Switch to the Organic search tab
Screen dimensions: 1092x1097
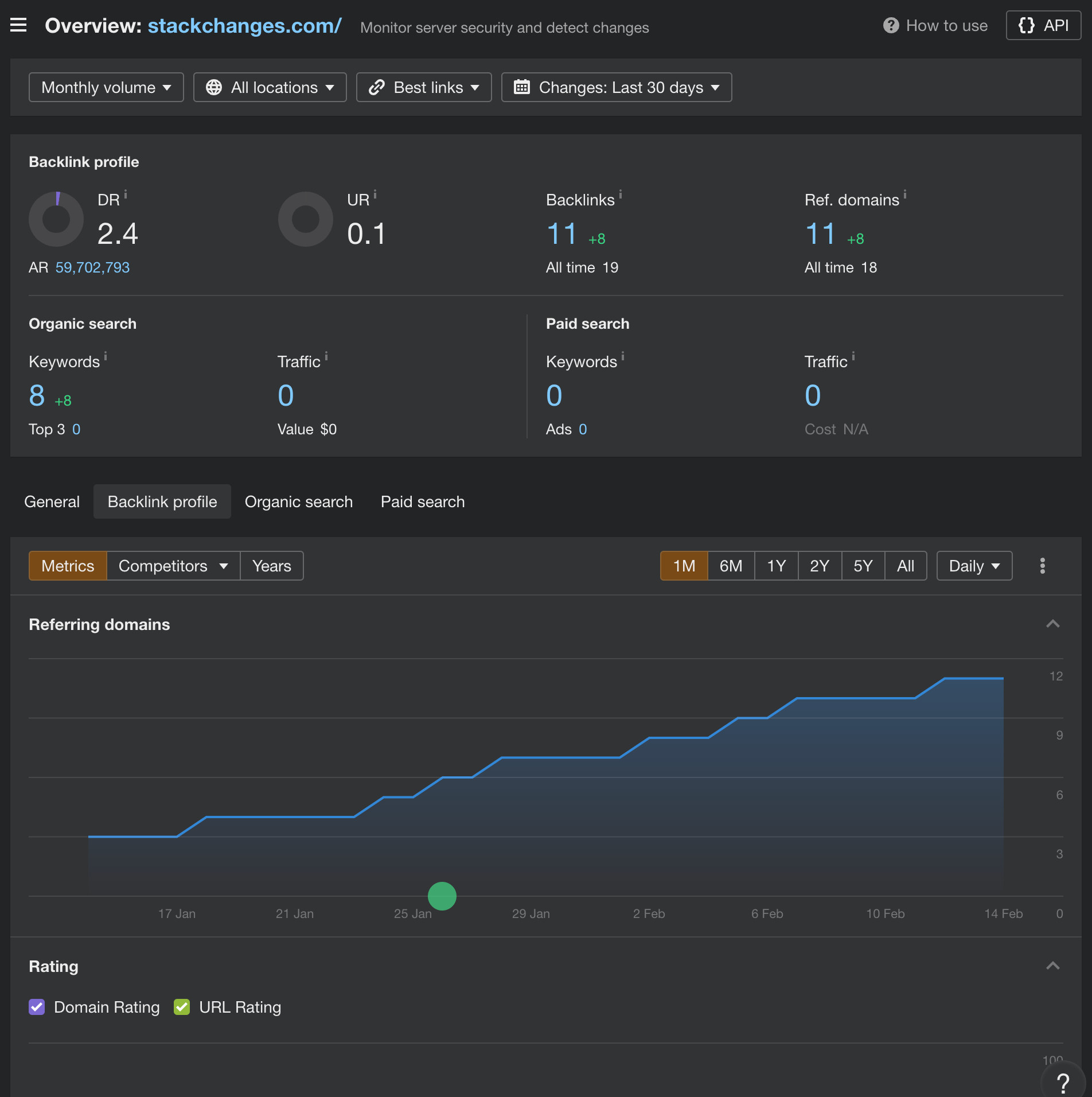(x=299, y=501)
